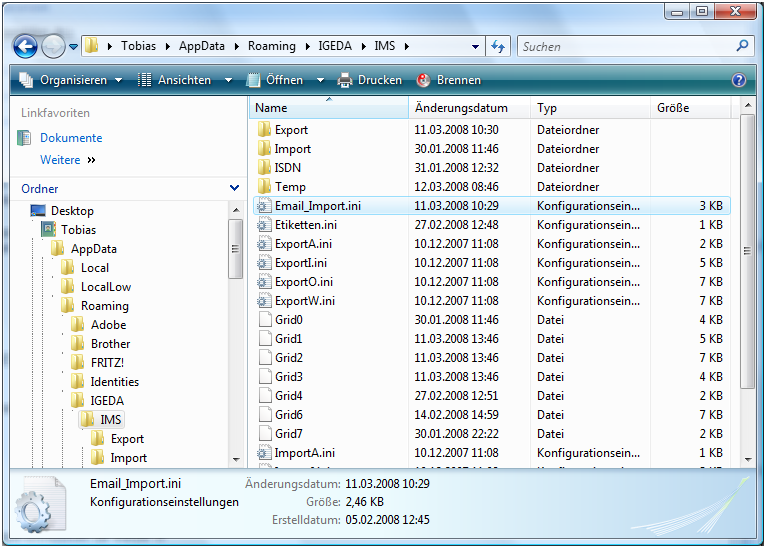Click the Grid2 file icon
Screen dimensions: 766x548
point(265,358)
